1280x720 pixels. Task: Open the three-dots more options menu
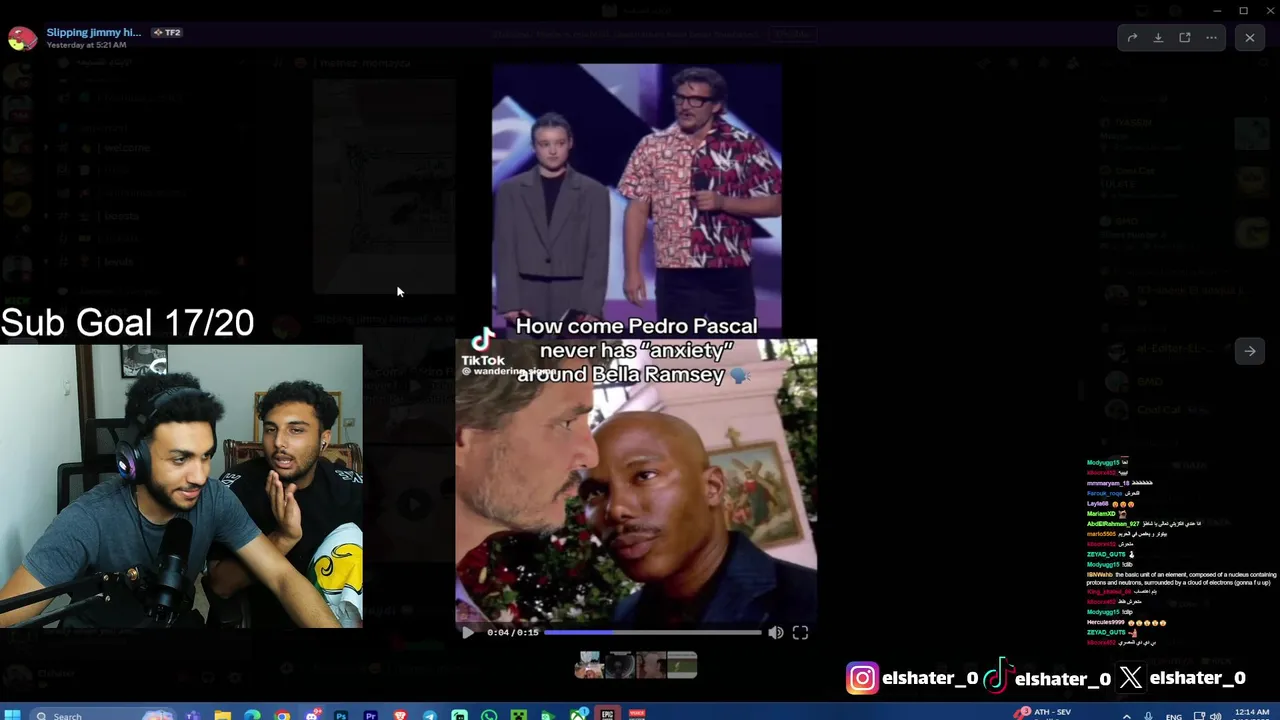1211,38
